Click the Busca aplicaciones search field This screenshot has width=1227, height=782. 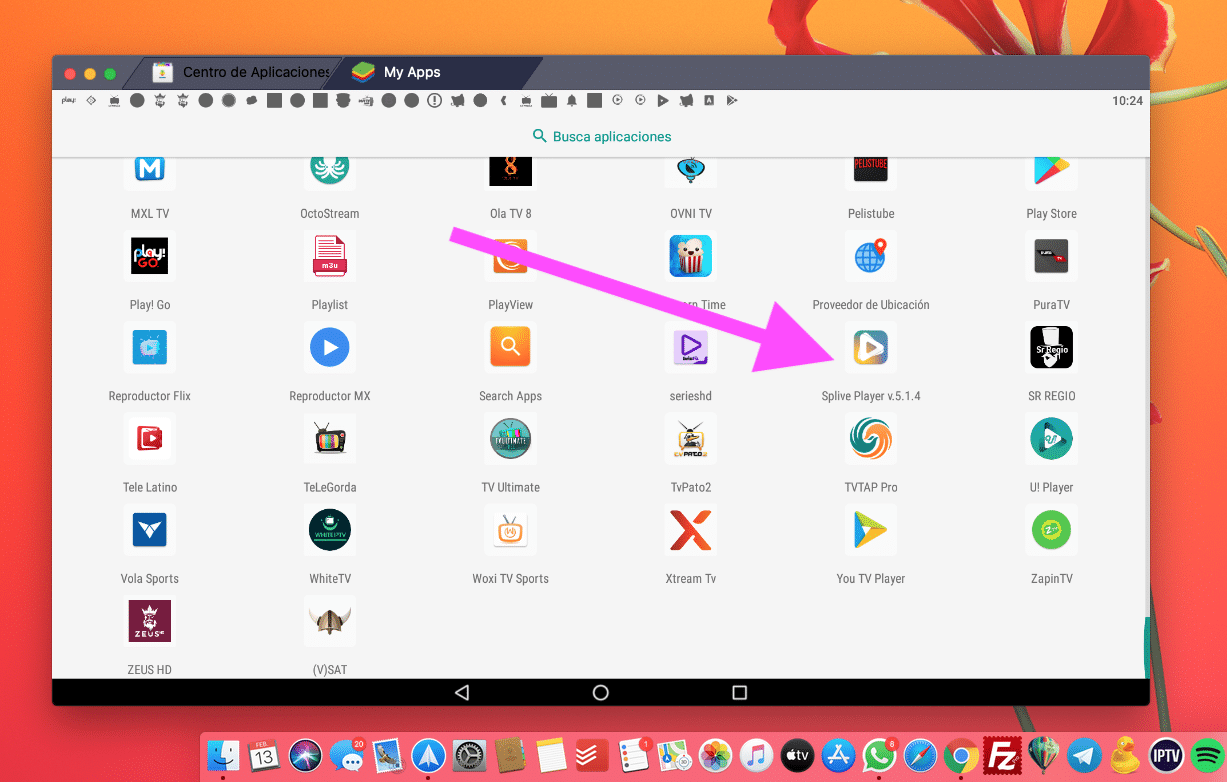click(x=600, y=136)
